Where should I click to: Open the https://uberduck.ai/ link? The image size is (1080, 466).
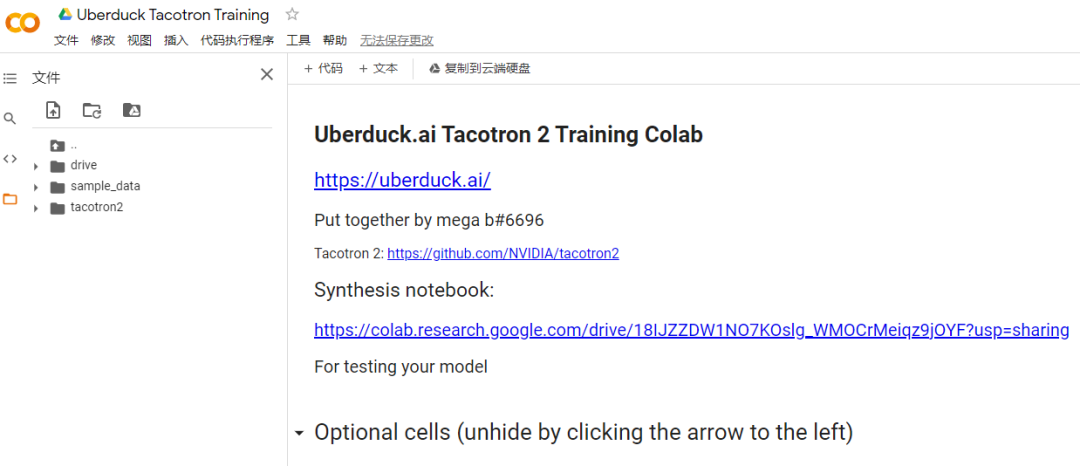pos(402,180)
